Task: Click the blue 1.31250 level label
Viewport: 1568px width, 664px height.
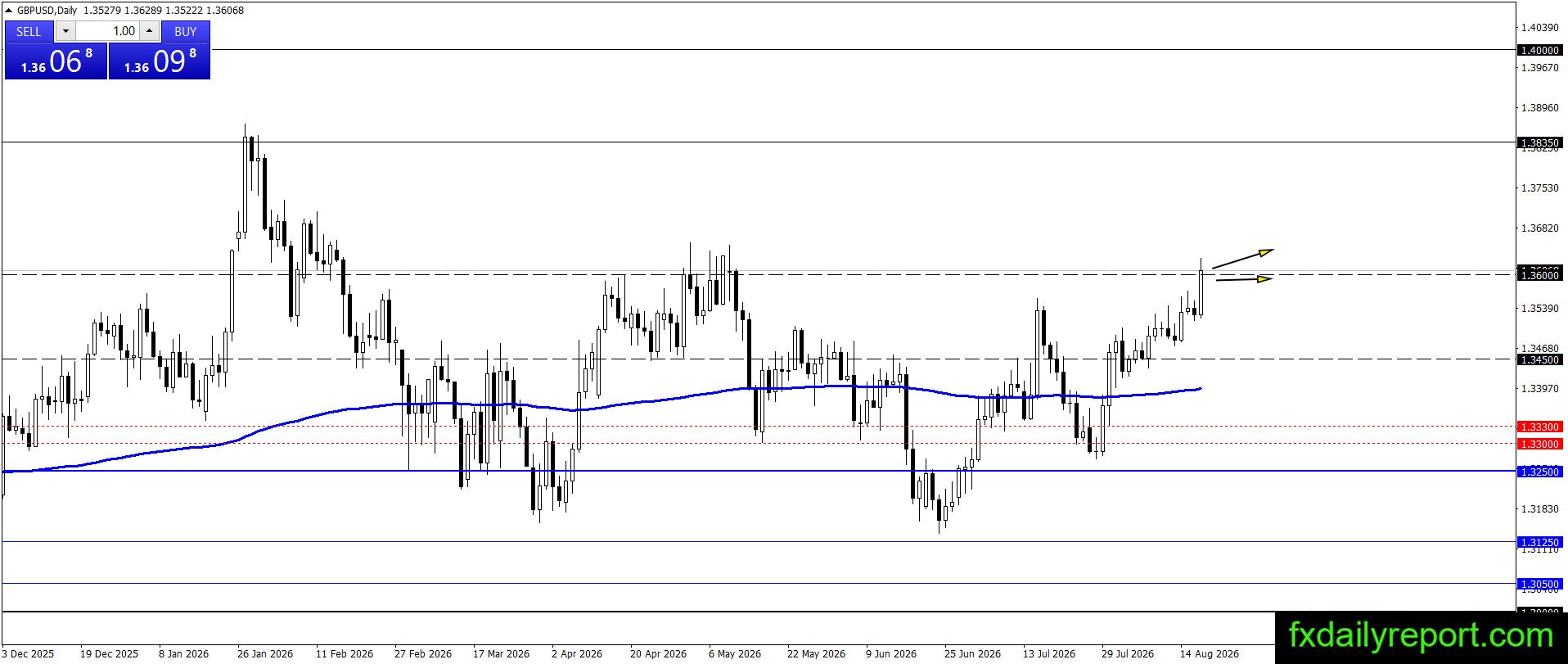Action: click(x=1539, y=542)
